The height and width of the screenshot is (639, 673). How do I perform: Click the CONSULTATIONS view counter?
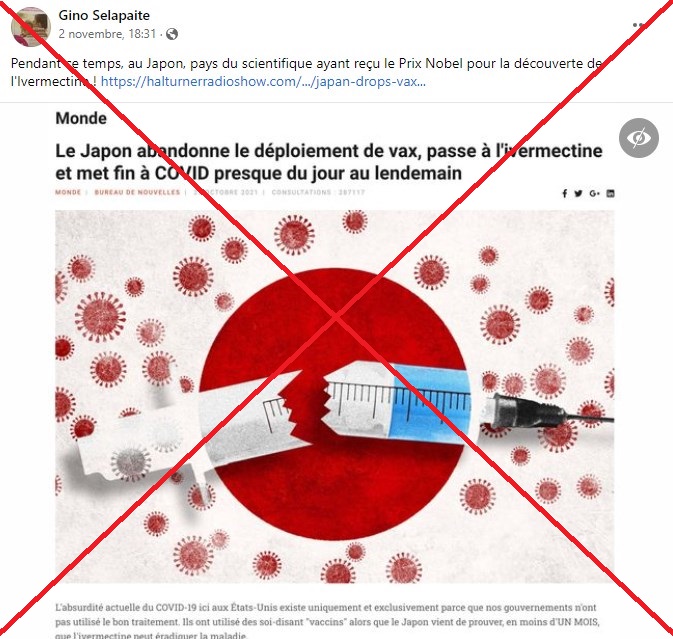pos(318,192)
